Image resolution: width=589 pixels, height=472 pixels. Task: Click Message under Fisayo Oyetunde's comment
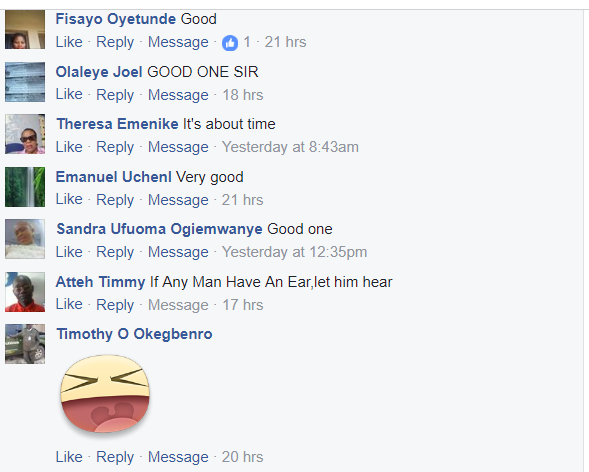(x=178, y=42)
